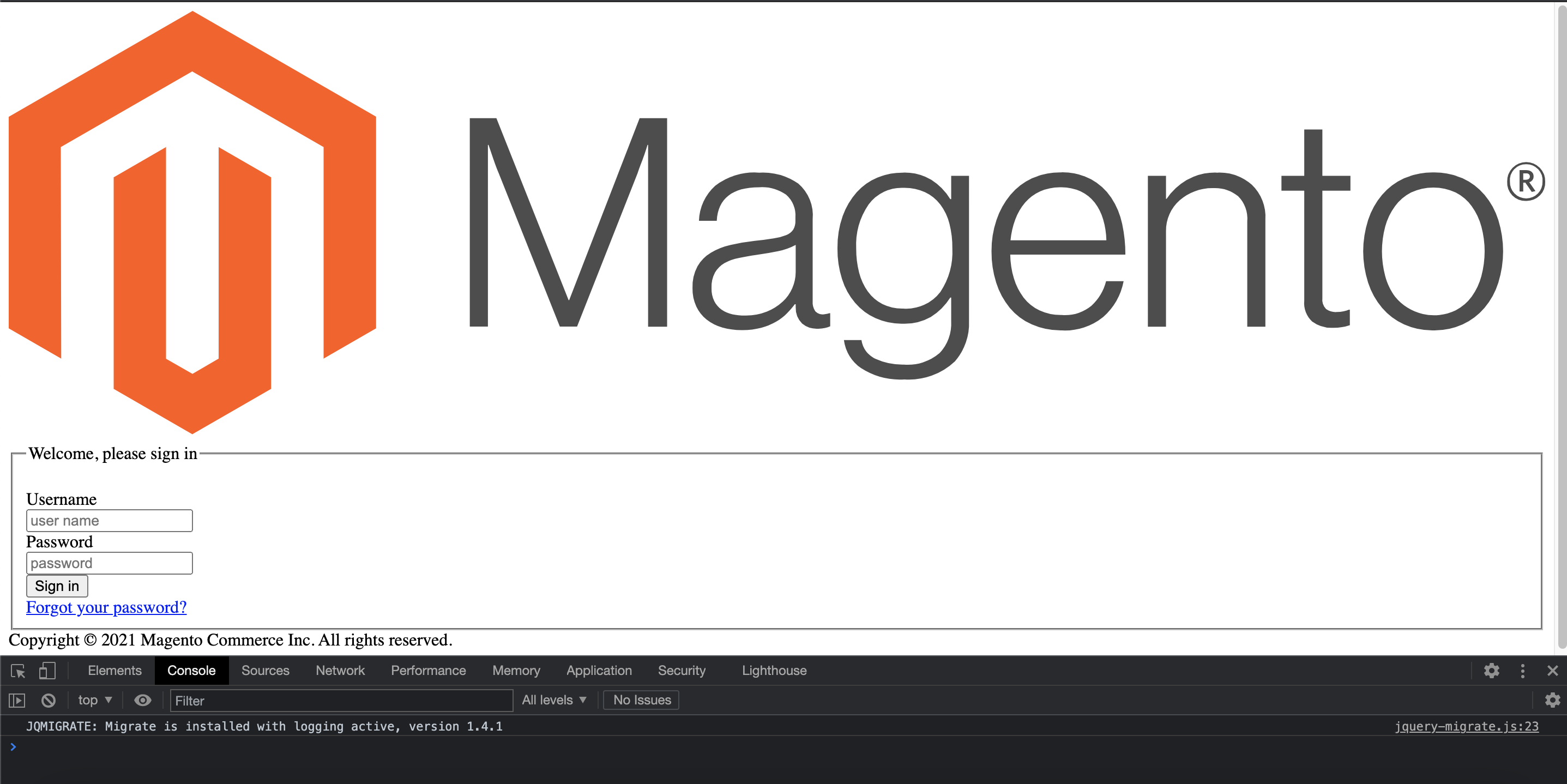Screen dimensions: 1567x784
Task: Click the Forgot your password link
Action: [x=107, y=607]
